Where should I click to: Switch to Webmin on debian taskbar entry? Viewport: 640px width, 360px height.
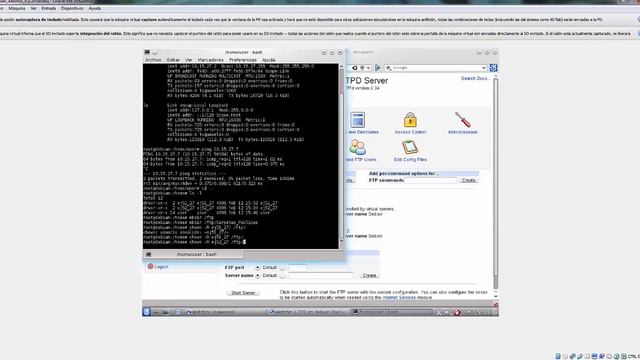point(307,312)
